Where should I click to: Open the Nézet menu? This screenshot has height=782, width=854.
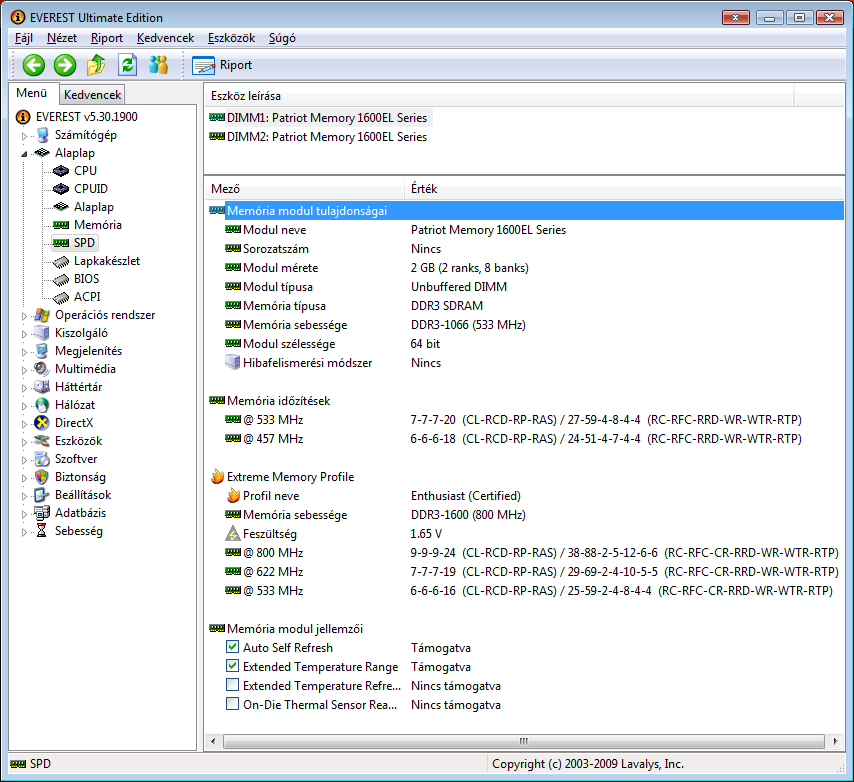click(62, 38)
